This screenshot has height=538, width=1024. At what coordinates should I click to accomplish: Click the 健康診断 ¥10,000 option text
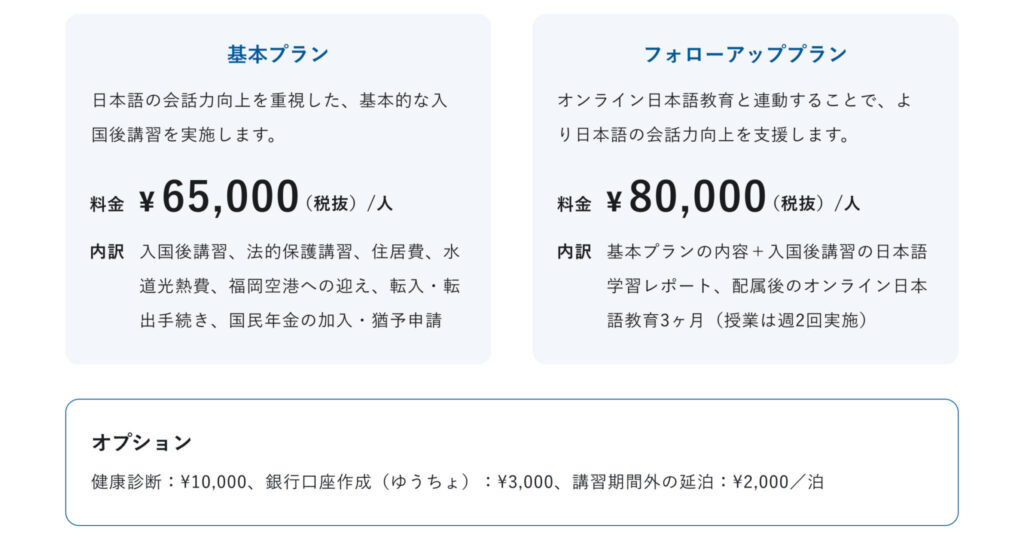pyautogui.click(x=169, y=483)
